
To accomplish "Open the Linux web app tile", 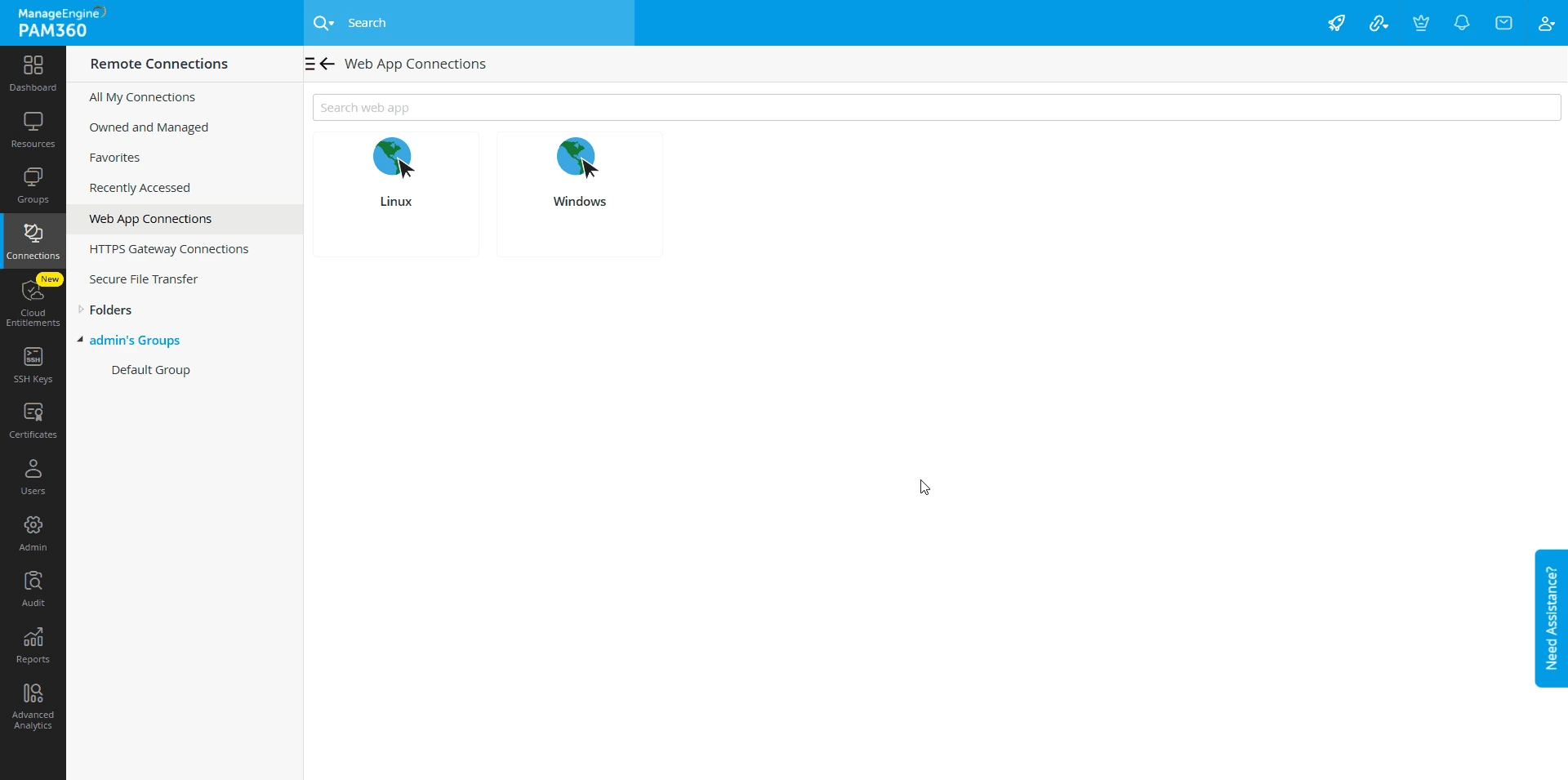I will point(396,194).
